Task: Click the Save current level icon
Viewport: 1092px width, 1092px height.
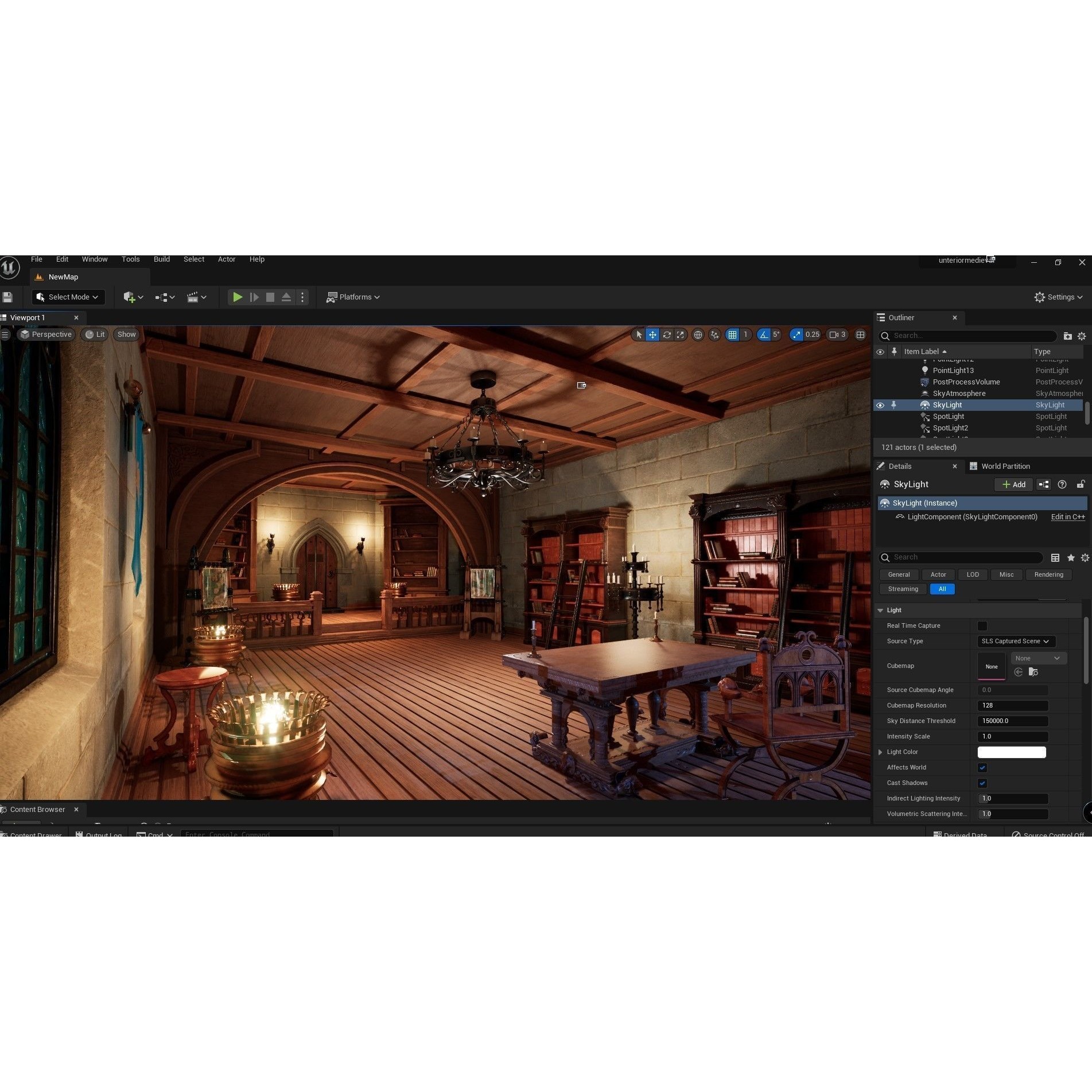Action: click(7, 297)
